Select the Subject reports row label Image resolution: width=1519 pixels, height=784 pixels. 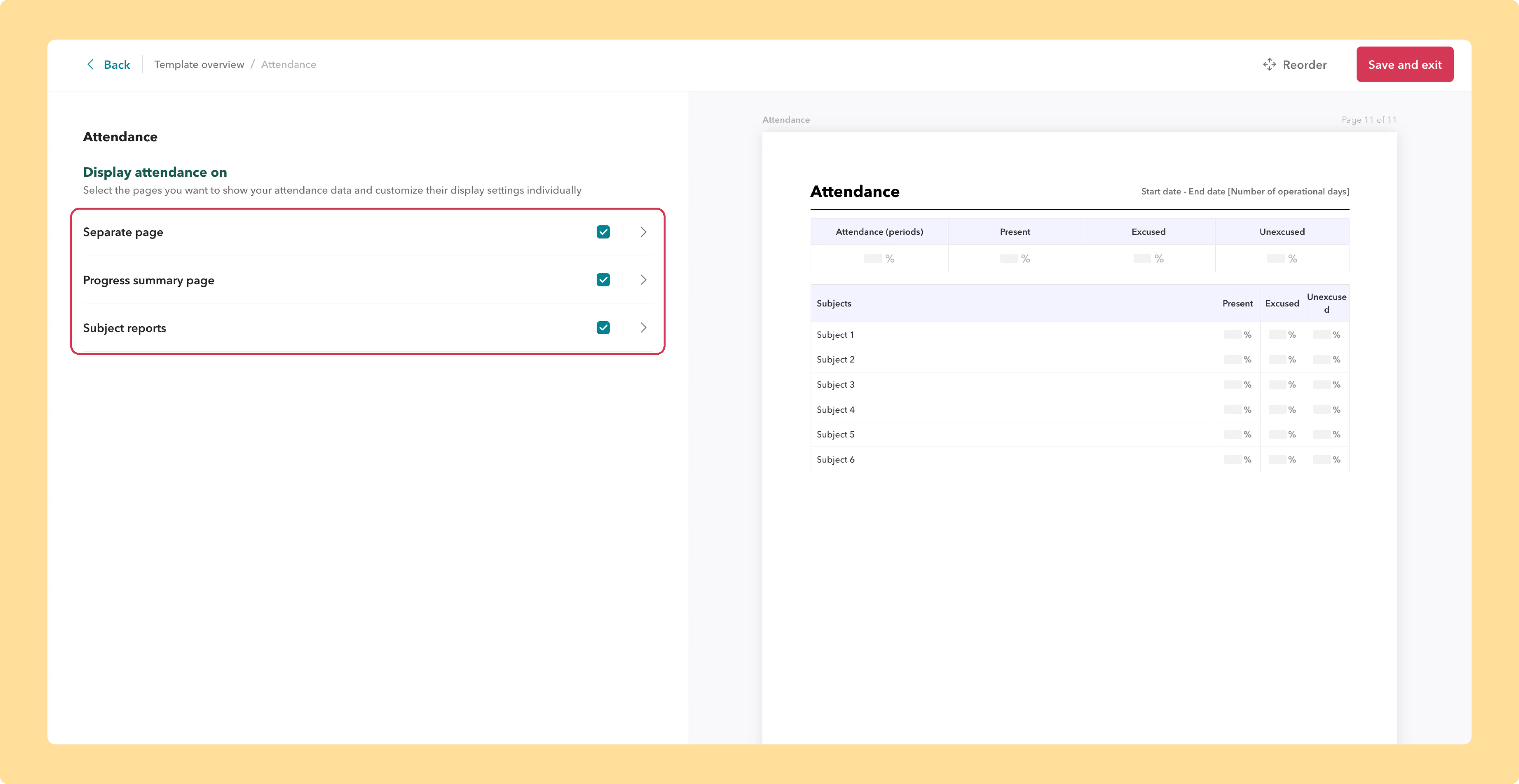[124, 328]
